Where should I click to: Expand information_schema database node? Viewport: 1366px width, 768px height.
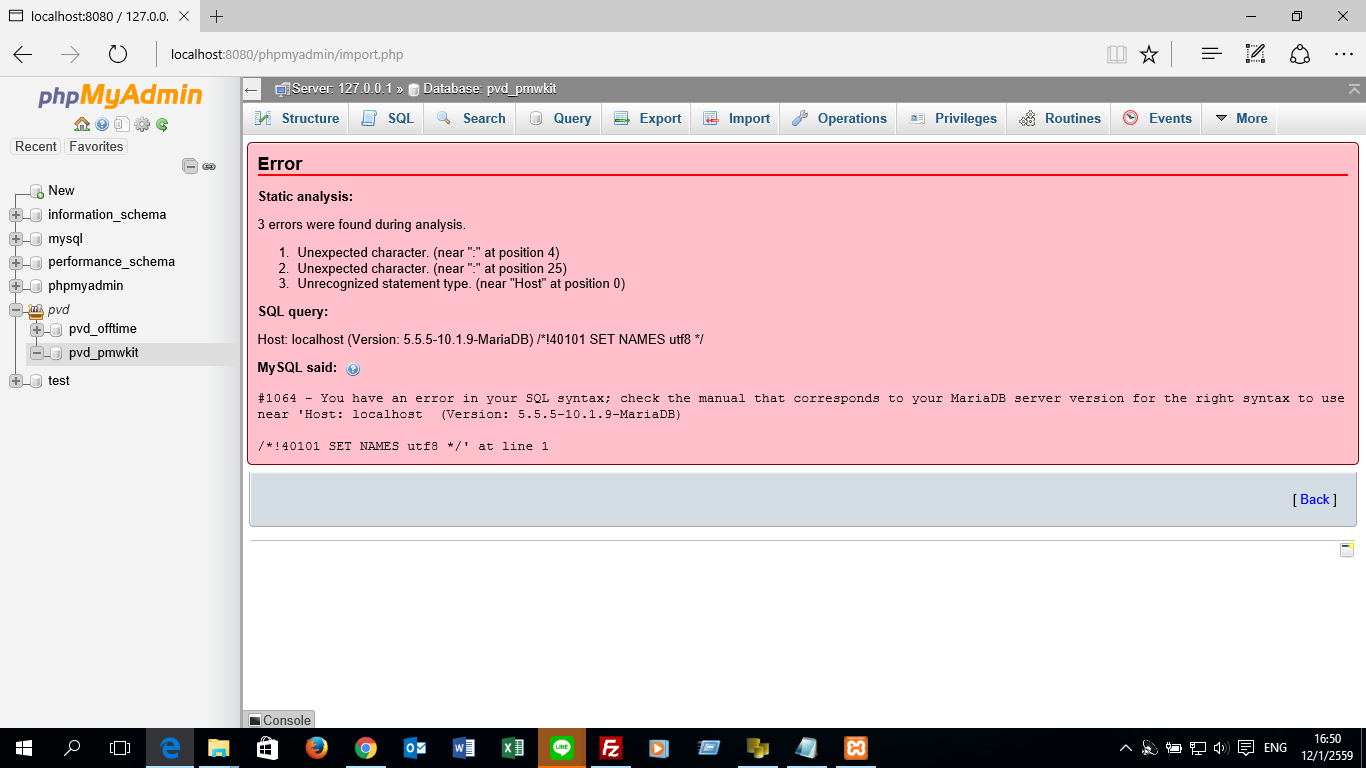pyautogui.click(x=15, y=215)
